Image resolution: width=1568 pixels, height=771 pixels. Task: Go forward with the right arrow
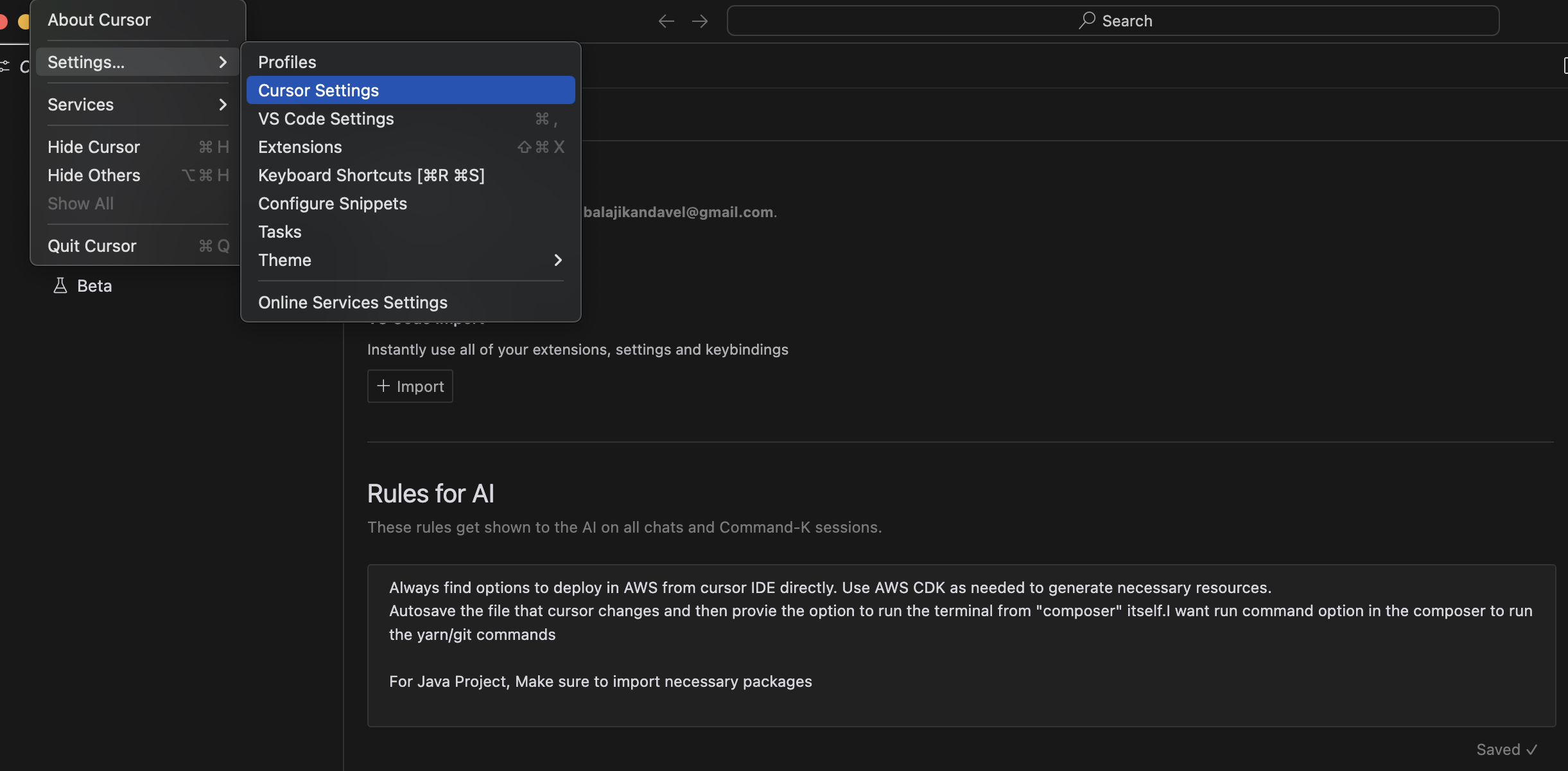tap(700, 21)
